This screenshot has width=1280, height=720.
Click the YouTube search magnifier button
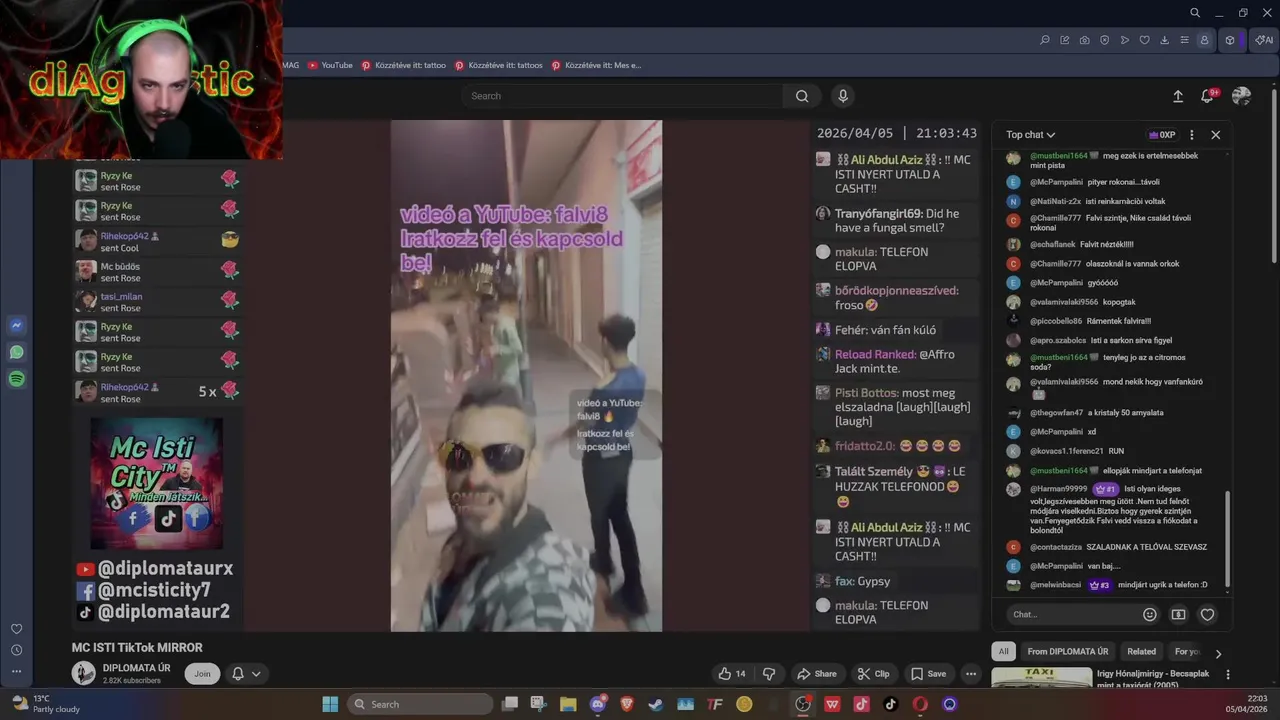802,96
